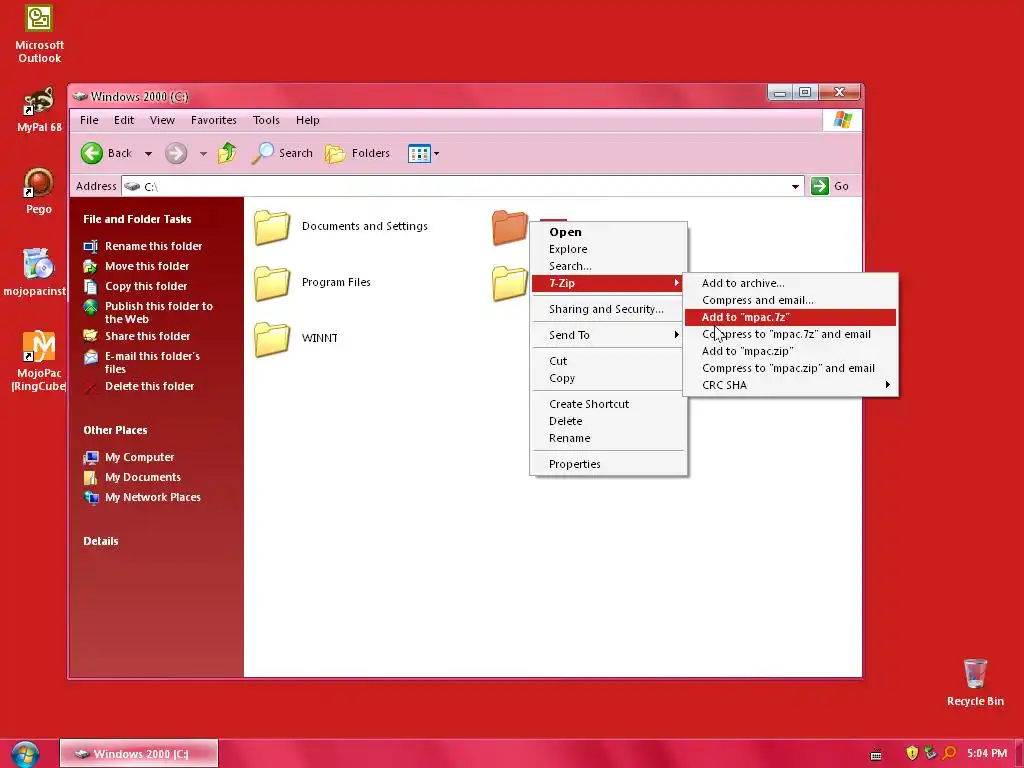Choose Compress and email... option
1024x768 pixels.
pos(790,300)
